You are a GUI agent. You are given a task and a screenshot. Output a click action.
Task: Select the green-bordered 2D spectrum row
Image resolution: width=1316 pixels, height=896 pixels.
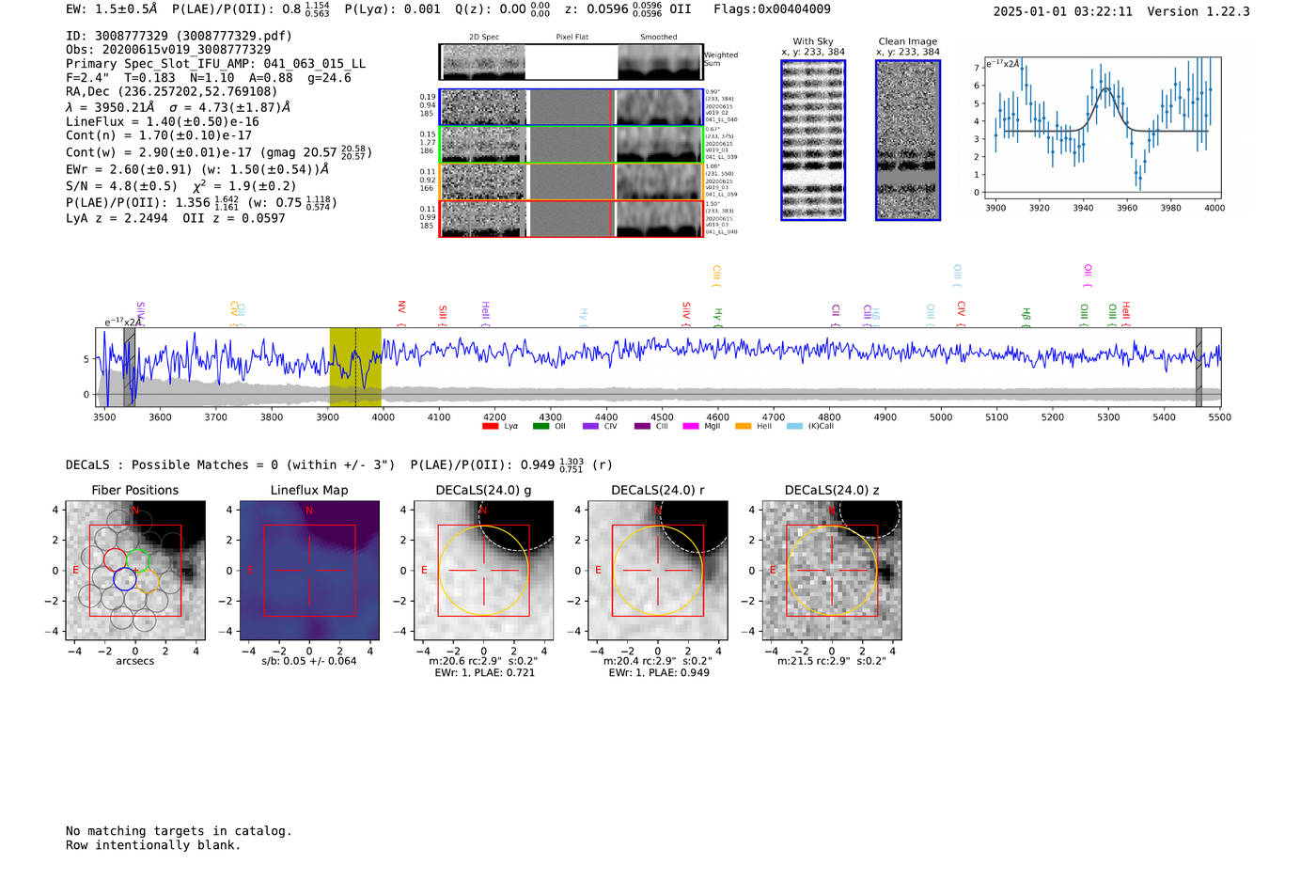point(572,145)
